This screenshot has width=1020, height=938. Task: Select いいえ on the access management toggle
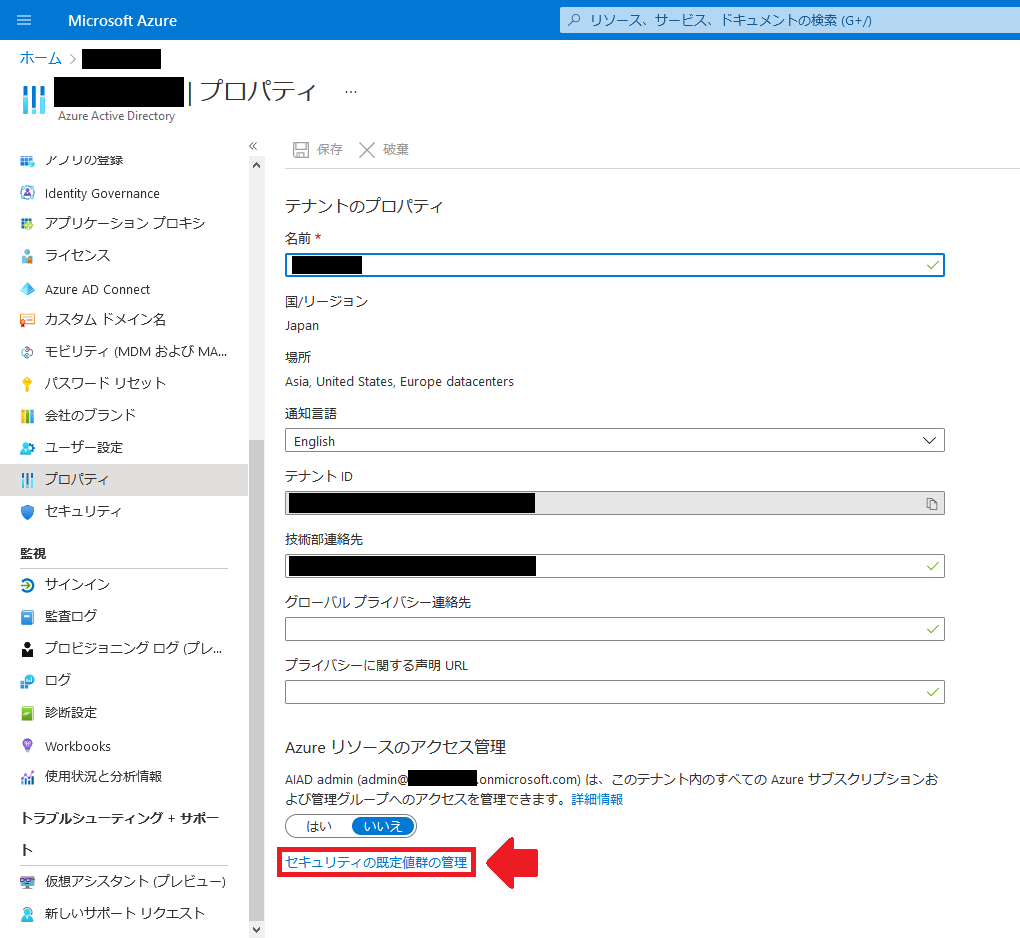[382, 826]
